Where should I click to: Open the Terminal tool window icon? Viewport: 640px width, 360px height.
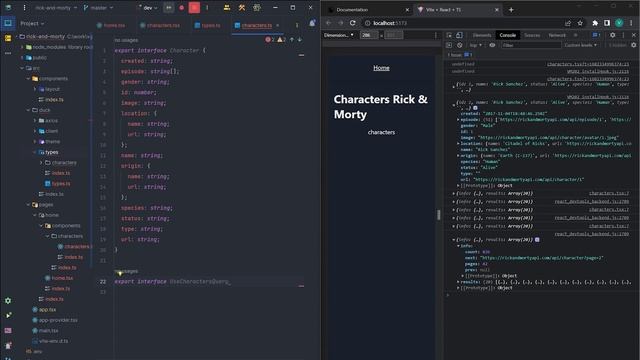pyautogui.click(x=8, y=330)
